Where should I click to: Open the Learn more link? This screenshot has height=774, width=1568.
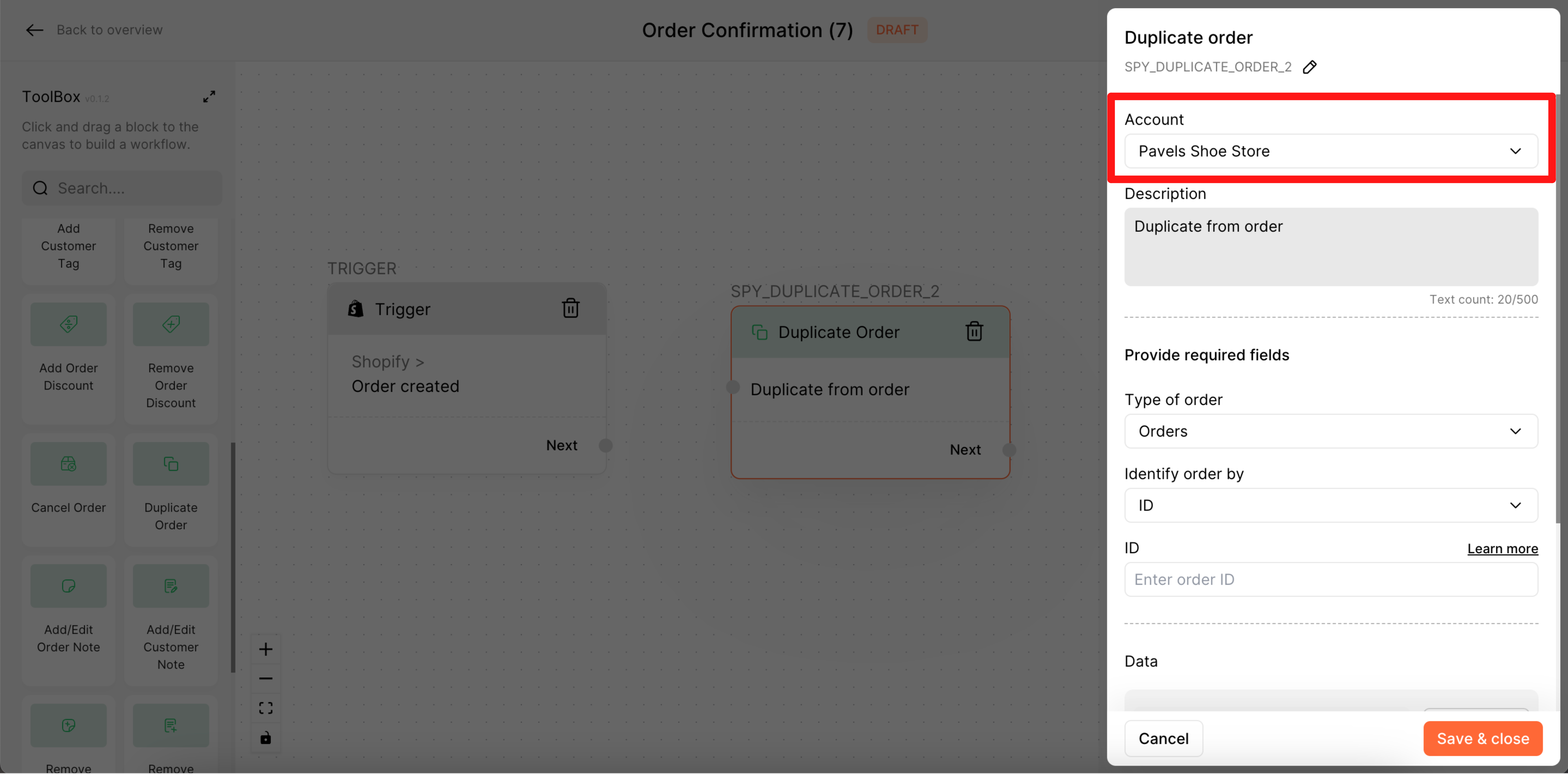(x=1502, y=549)
